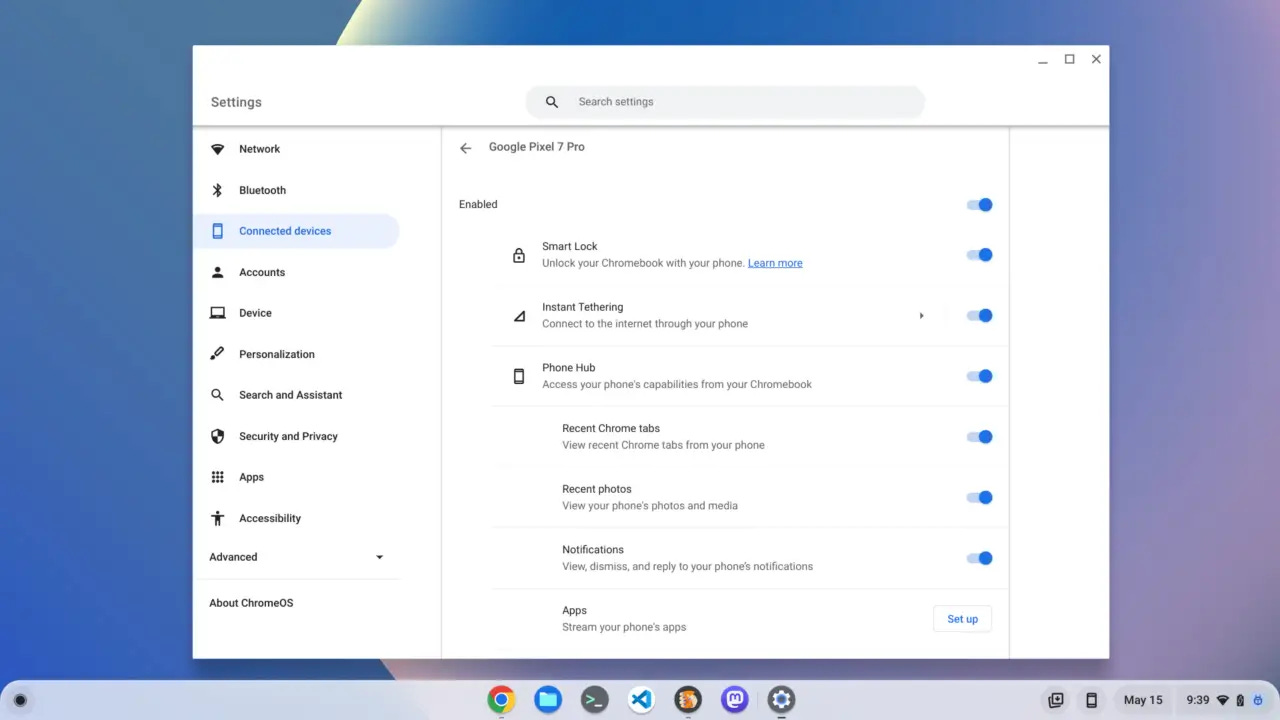This screenshot has width=1280, height=720.
Task: Disable the Instant Tethering switch
Action: pos(979,316)
